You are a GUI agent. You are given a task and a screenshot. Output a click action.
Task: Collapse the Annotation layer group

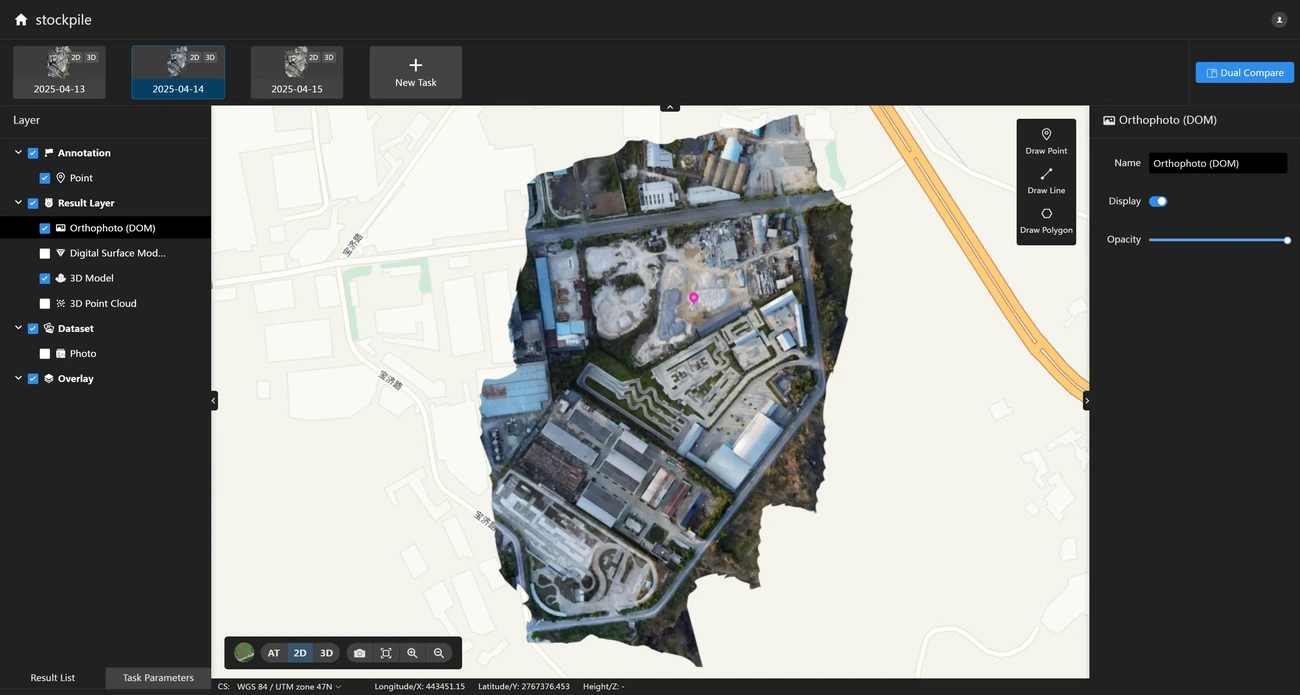tap(18, 153)
